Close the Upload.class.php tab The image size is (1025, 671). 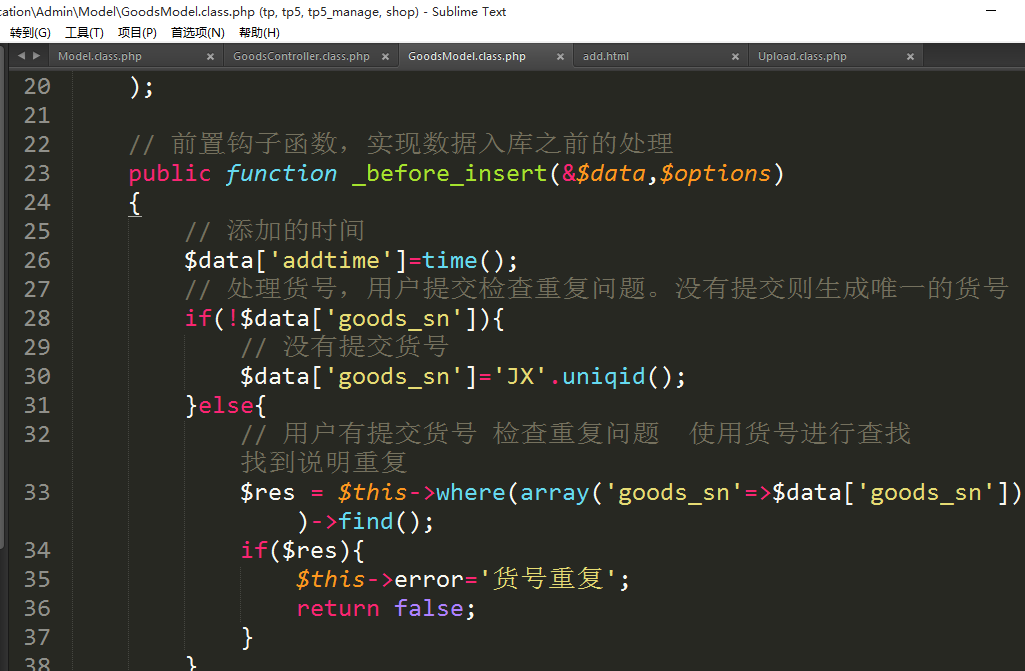(x=910, y=57)
